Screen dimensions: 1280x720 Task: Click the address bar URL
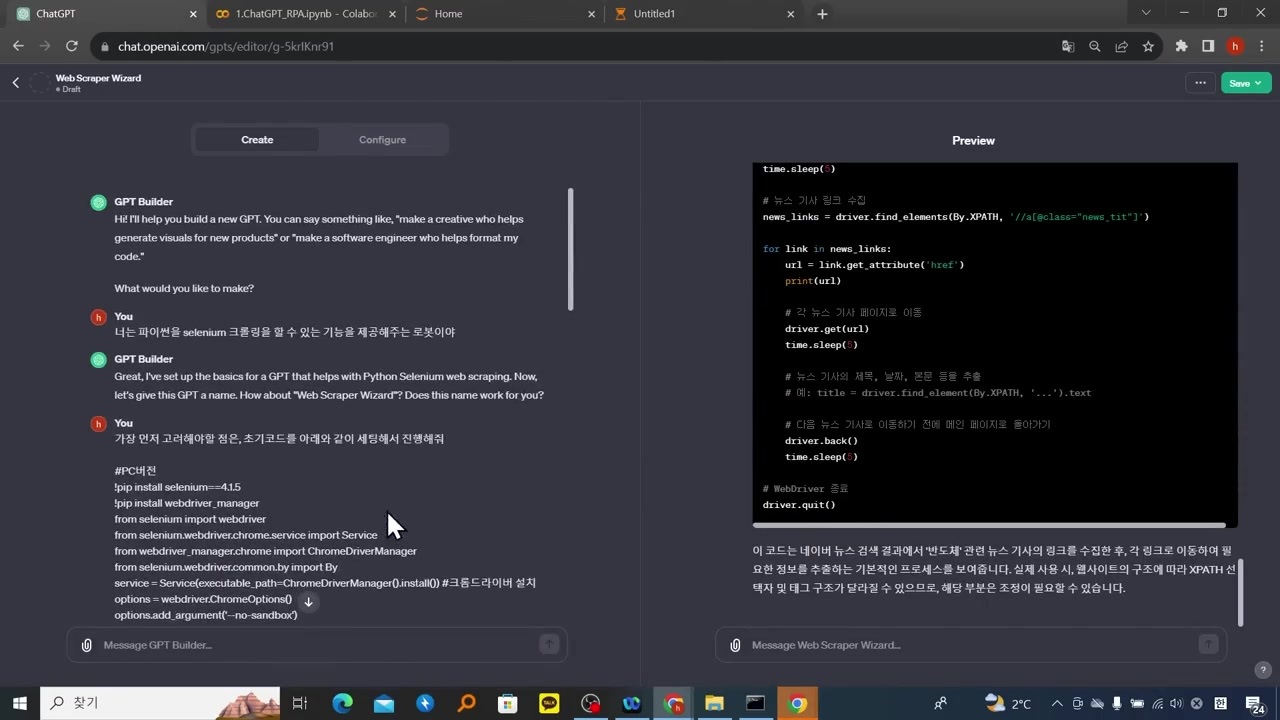(x=226, y=46)
